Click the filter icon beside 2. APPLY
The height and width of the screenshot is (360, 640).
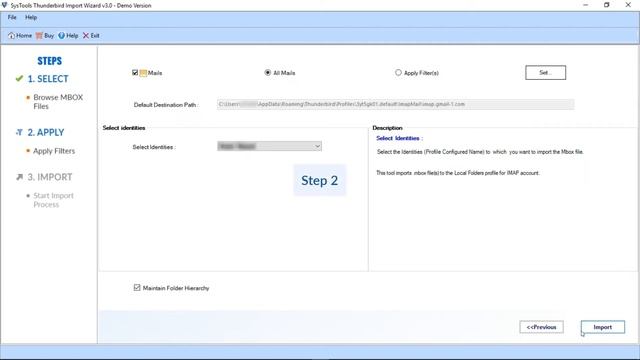[19, 132]
